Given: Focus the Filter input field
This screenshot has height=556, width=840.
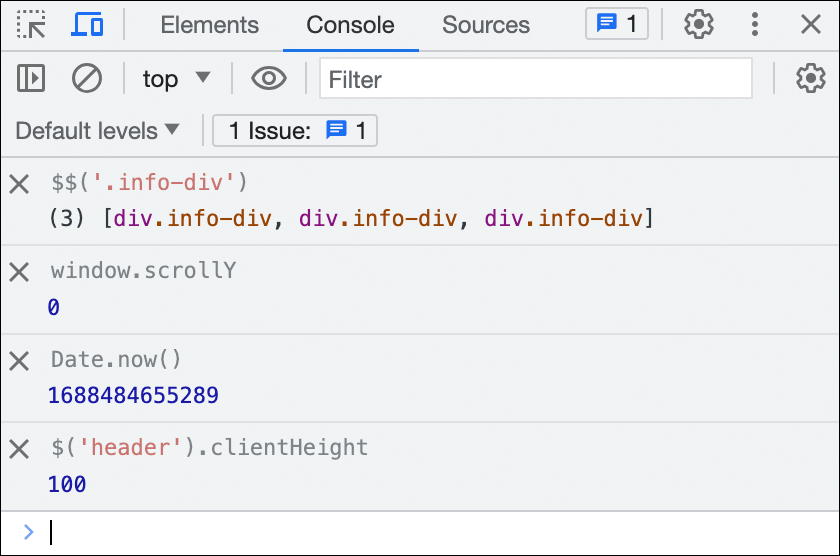Looking at the screenshot, I should [x=536, y=79].
